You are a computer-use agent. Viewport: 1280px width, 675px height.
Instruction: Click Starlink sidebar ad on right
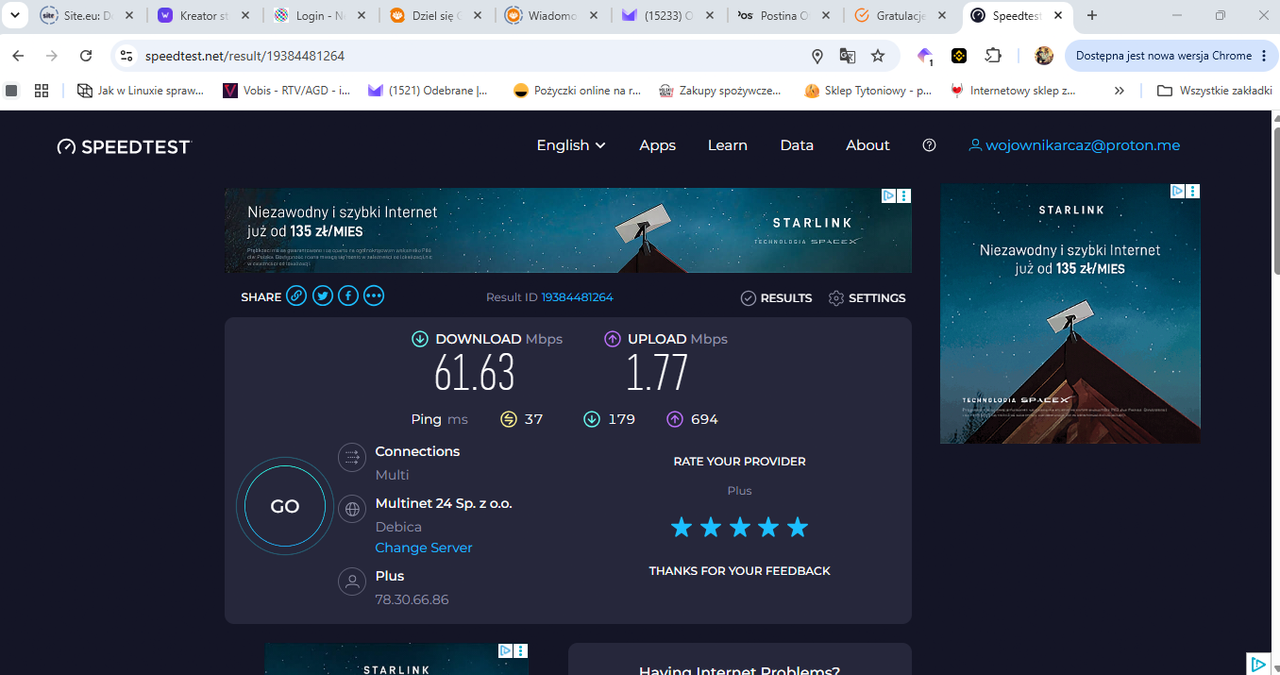tap(1070, 313)
